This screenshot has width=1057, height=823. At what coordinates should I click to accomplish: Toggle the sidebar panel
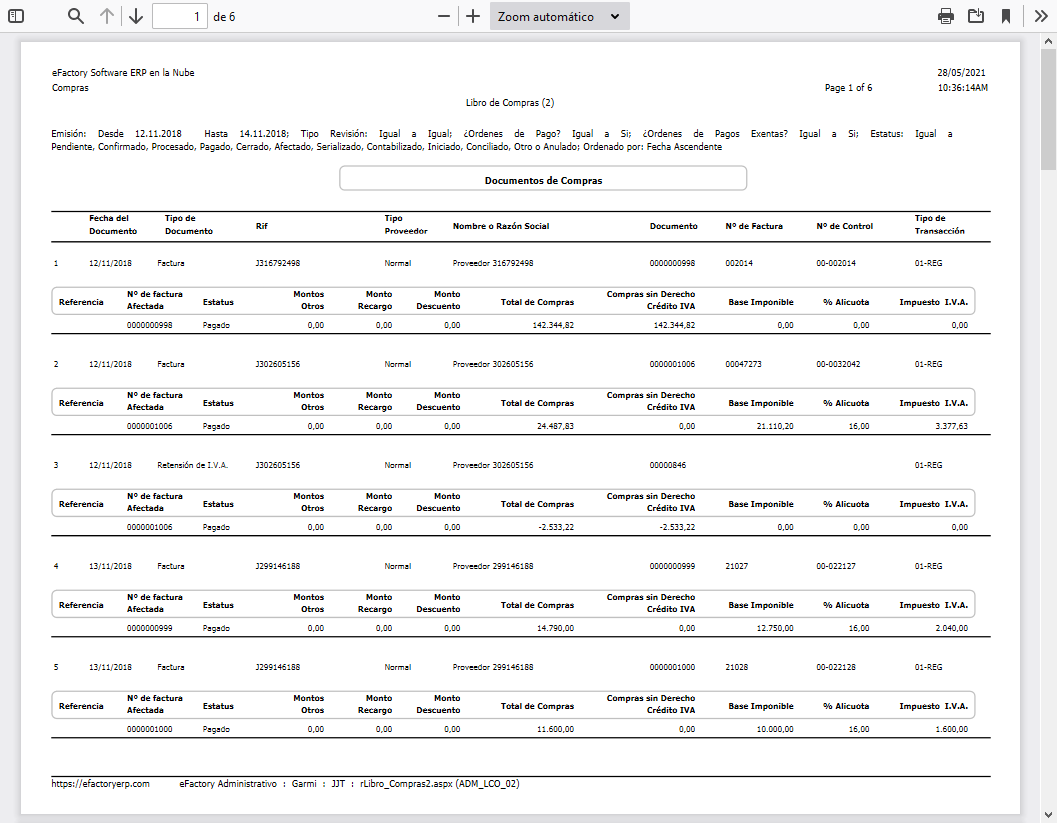[15, 16]
